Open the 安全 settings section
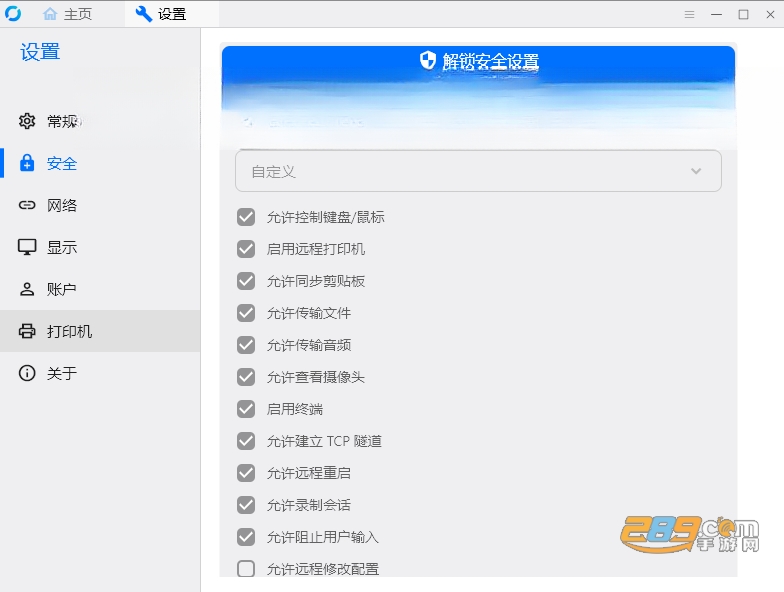 coord(100,163)
